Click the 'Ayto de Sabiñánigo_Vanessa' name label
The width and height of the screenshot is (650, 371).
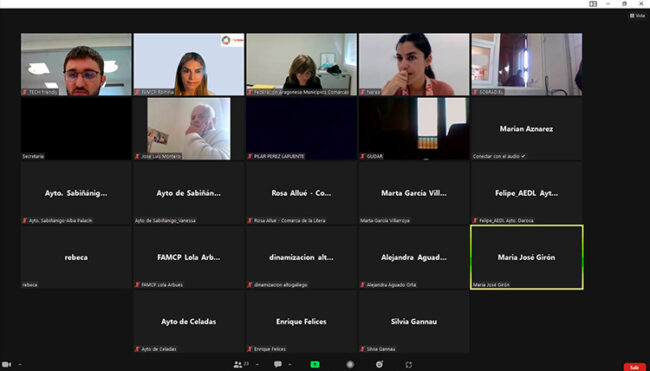(x=165, y=221)
